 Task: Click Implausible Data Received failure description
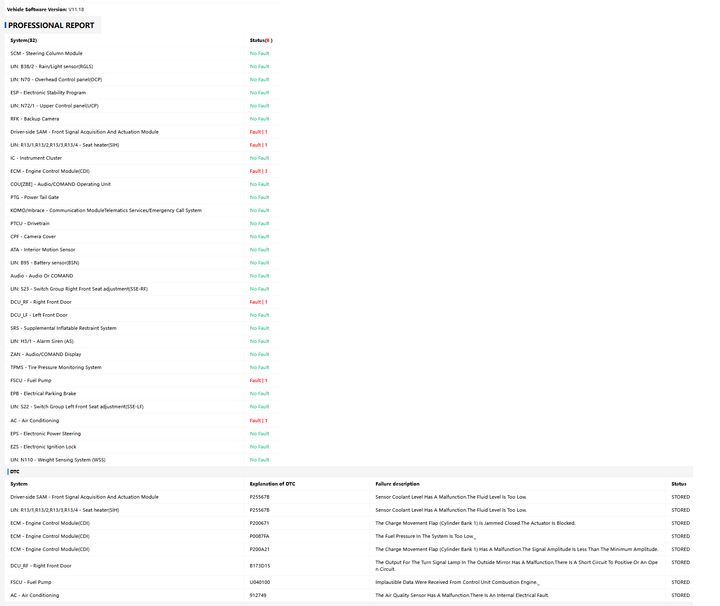point(457,582)
